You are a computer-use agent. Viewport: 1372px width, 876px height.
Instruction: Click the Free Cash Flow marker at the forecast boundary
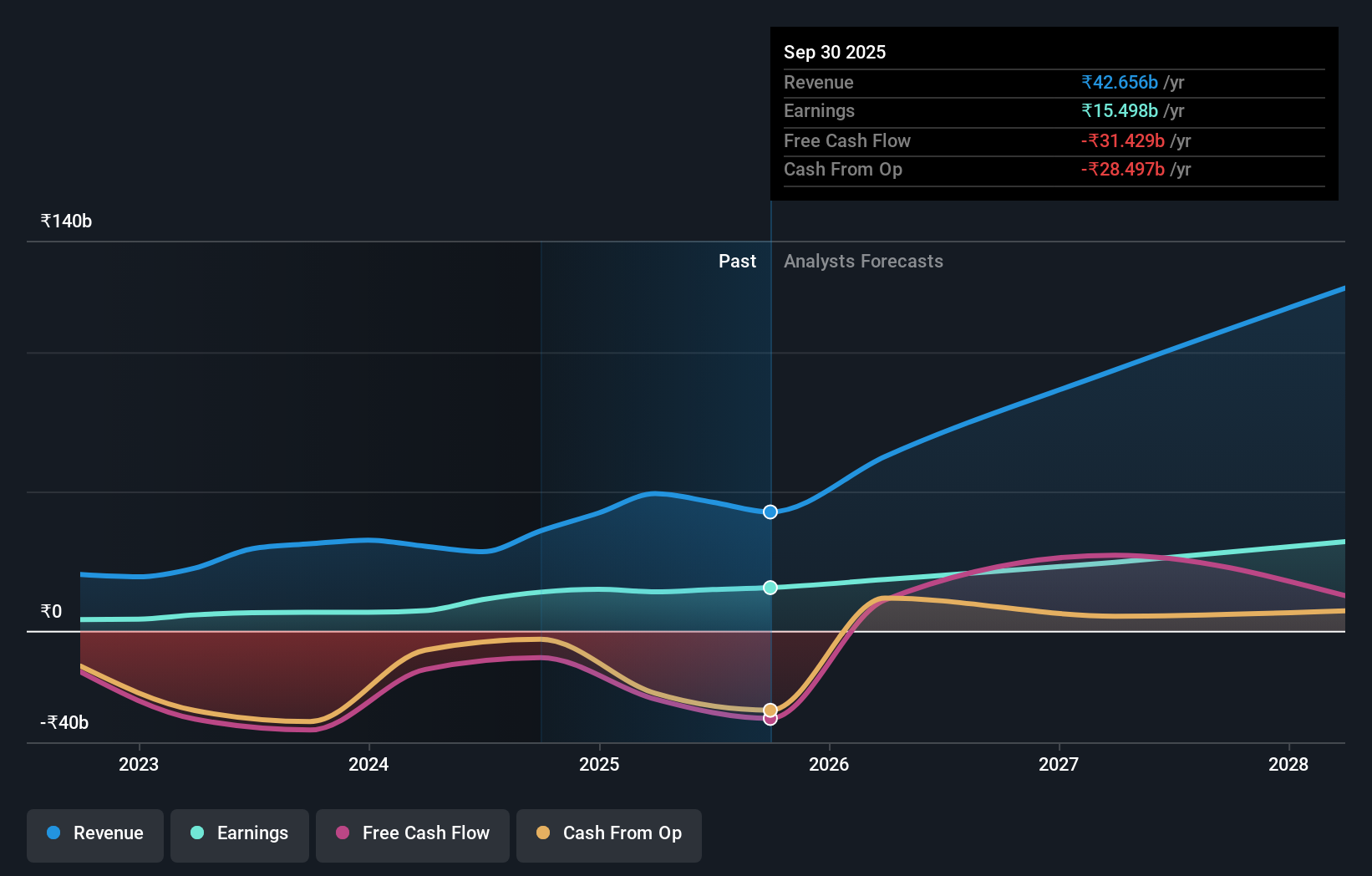pyautogui.click(x=770, y=719)
